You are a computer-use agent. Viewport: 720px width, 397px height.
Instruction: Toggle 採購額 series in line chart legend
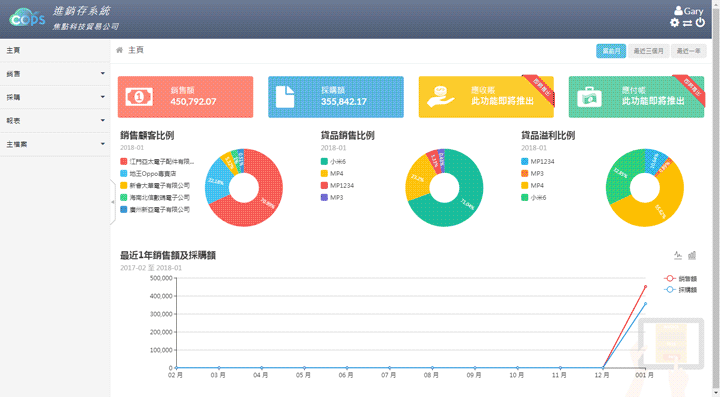681,290
